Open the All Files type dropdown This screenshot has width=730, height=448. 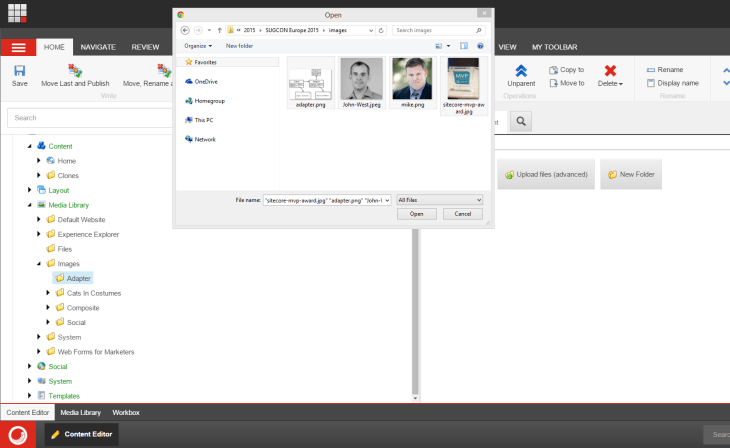point(439,200)
